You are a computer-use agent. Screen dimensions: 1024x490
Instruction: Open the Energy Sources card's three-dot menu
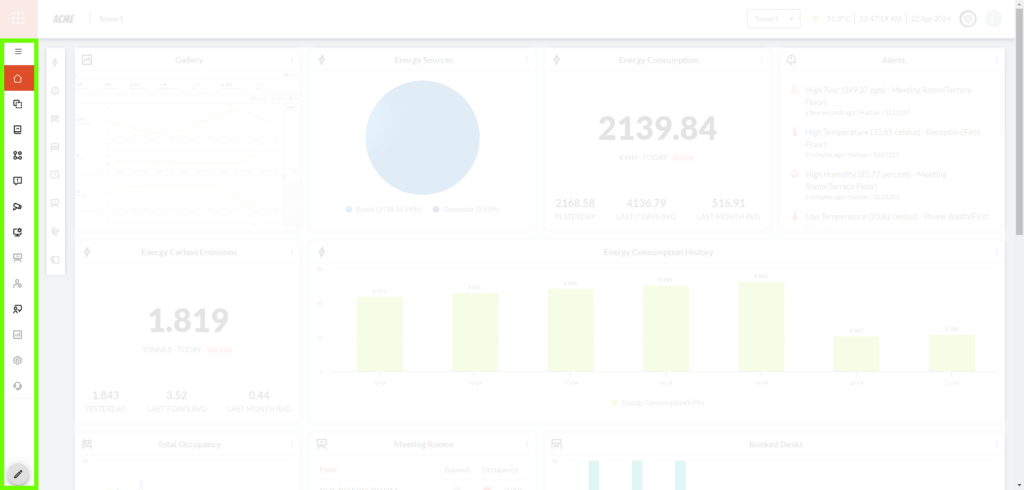[x=527, y=60]
